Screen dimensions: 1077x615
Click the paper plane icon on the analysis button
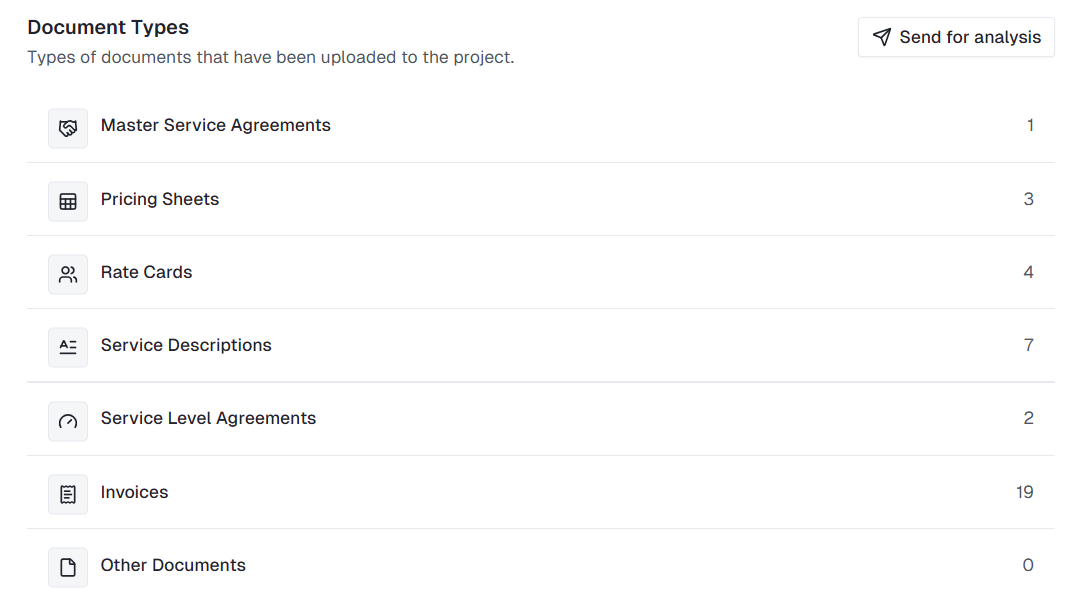pyautogui.click(x=881, y=37)
